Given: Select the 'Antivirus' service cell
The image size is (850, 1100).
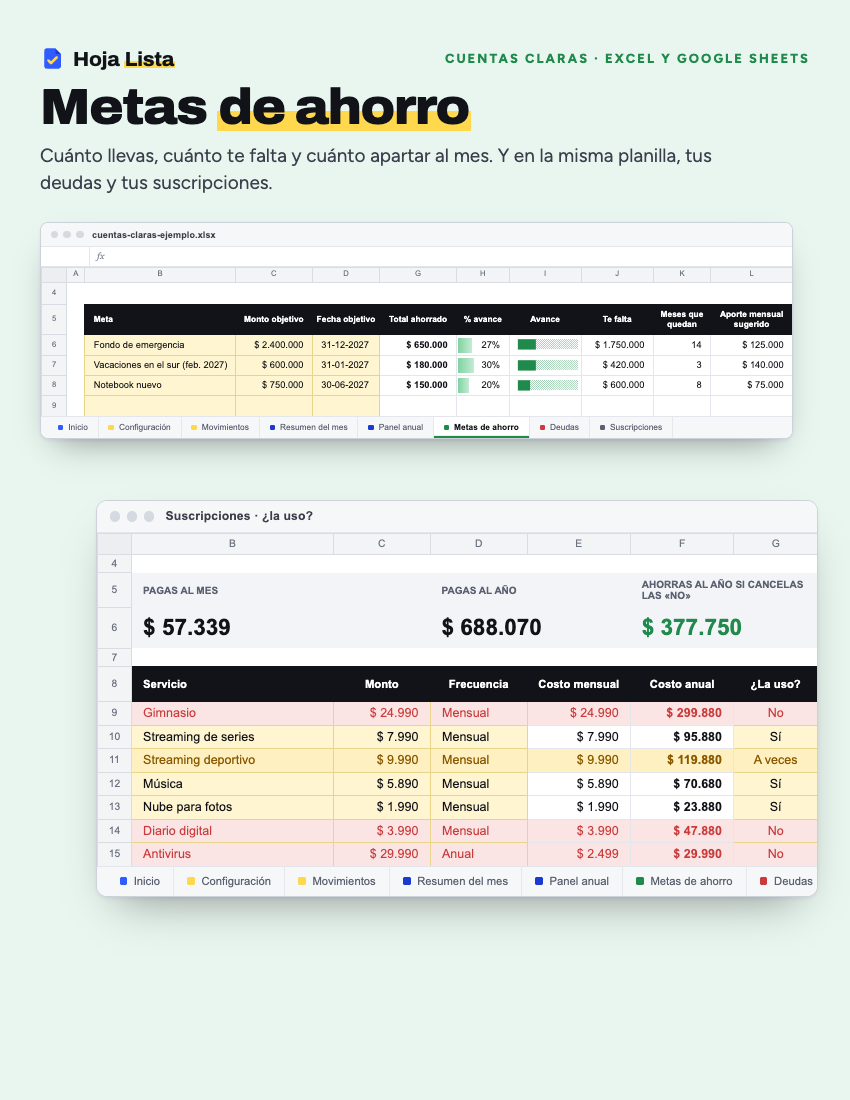Looking at the screenshot, I should pos(232,854).
